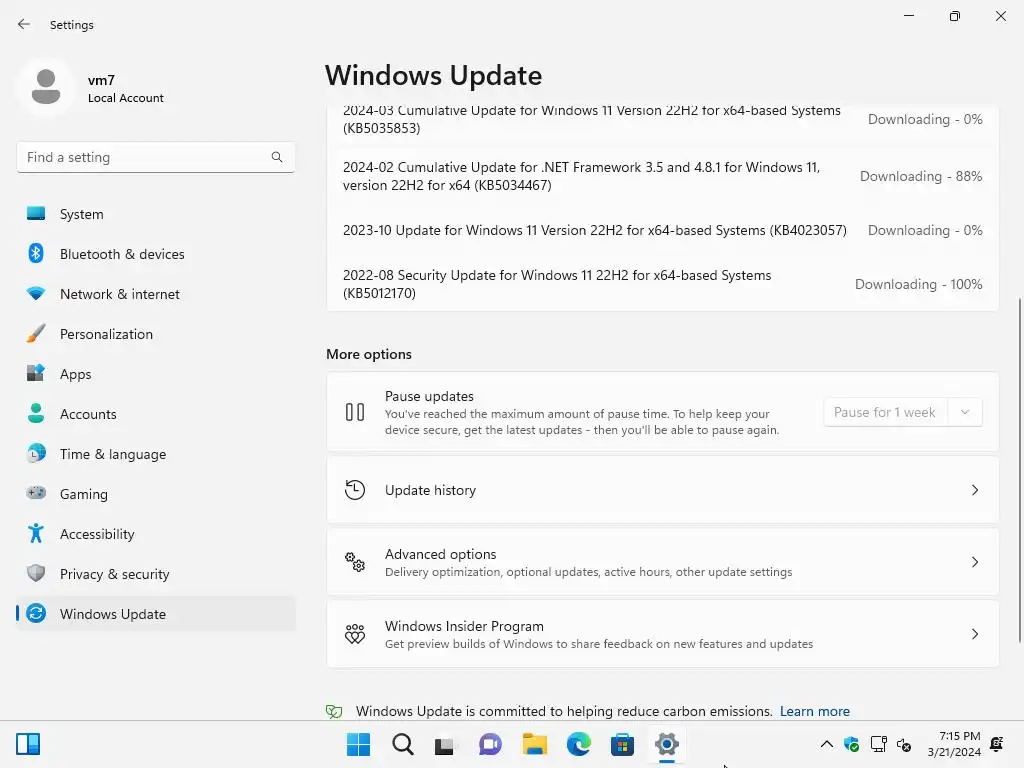This screenshot has width=1024, height=768.
Task: Click the back arrow in Settings header
Action: pos(24,24)
